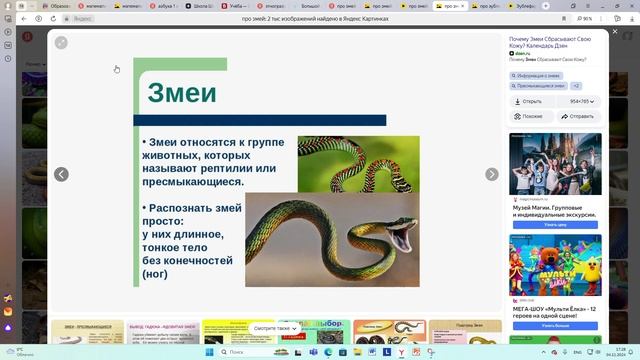This screenshot has width=640, height=360.
Task: Click the blue button under 'МЕГА-ШОУ' ad
Action: point(555,326)
